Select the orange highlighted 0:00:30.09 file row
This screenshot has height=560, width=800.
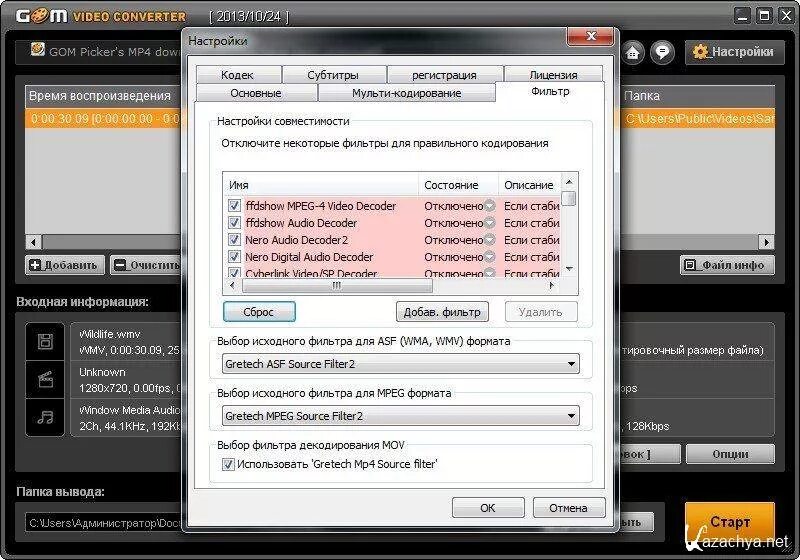coord(104,118)
